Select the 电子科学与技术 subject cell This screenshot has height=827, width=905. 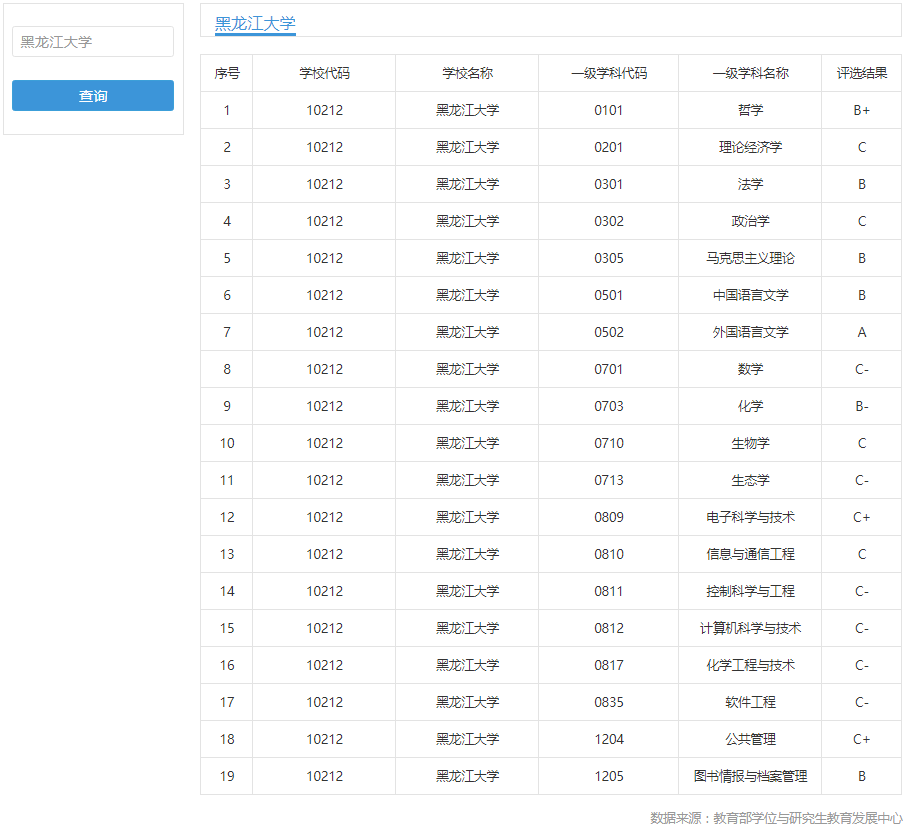750,517
